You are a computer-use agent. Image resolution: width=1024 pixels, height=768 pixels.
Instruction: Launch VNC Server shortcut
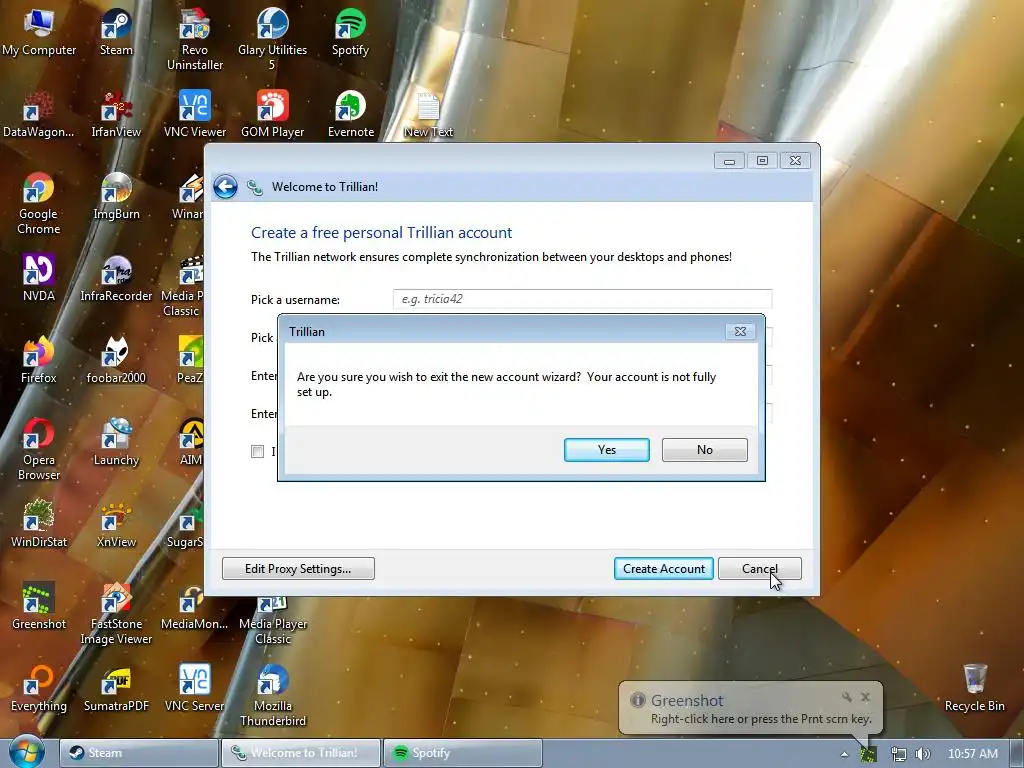pos(195,689)
